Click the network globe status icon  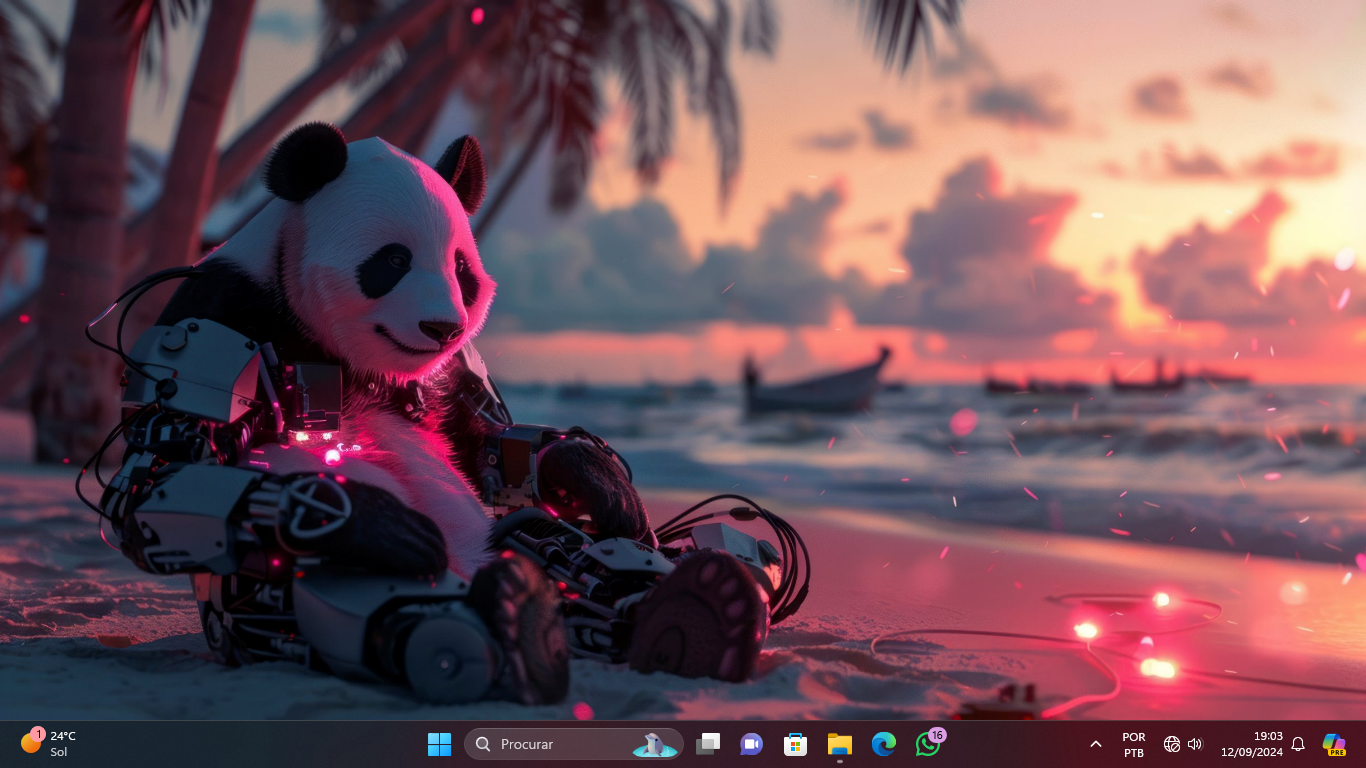coord(1172,744)
